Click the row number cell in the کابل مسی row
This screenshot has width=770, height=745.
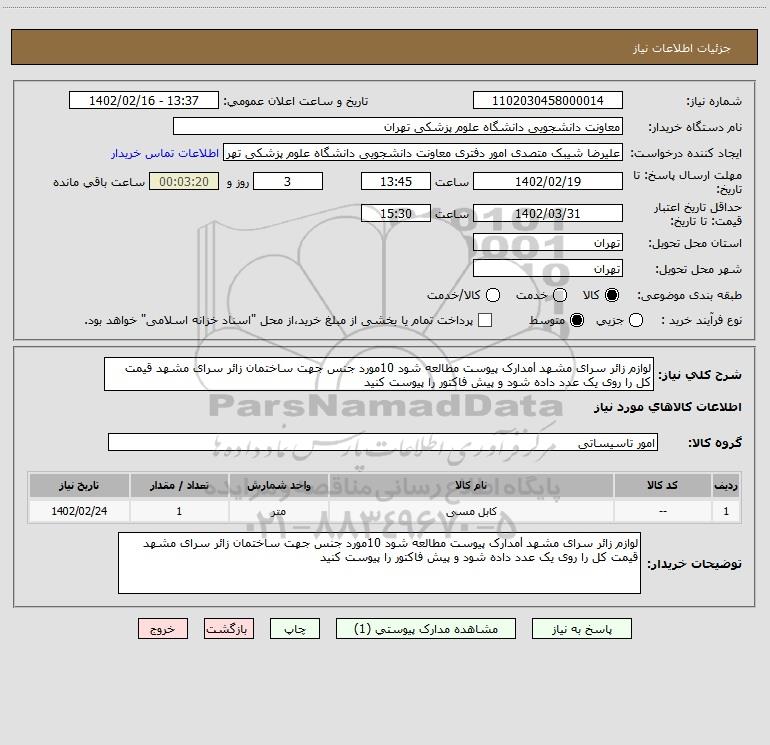point(726,511)
